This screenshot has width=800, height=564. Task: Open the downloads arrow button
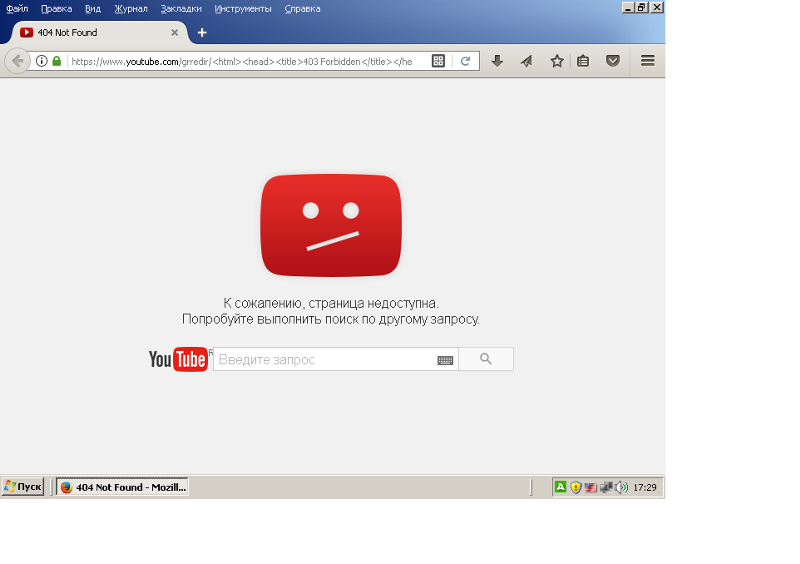point(497,61)
